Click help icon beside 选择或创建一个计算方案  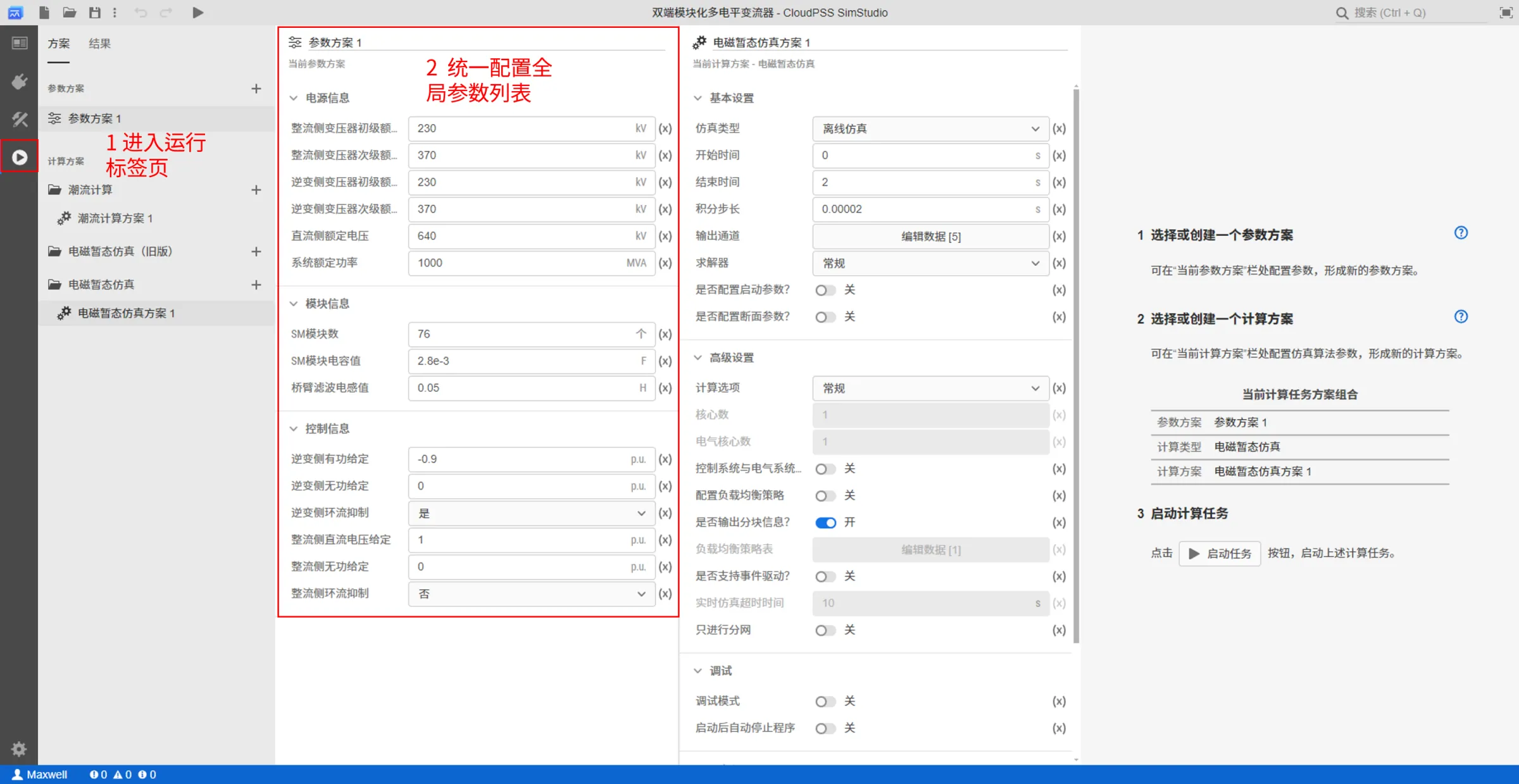tap(1461, 316)
